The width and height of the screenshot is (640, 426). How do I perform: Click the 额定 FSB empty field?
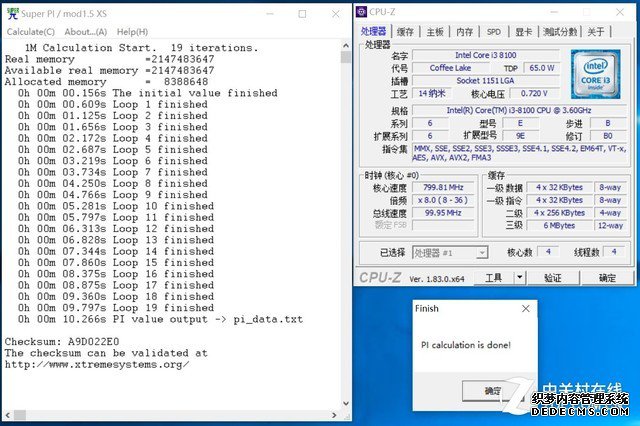click(x=443, y=225)
